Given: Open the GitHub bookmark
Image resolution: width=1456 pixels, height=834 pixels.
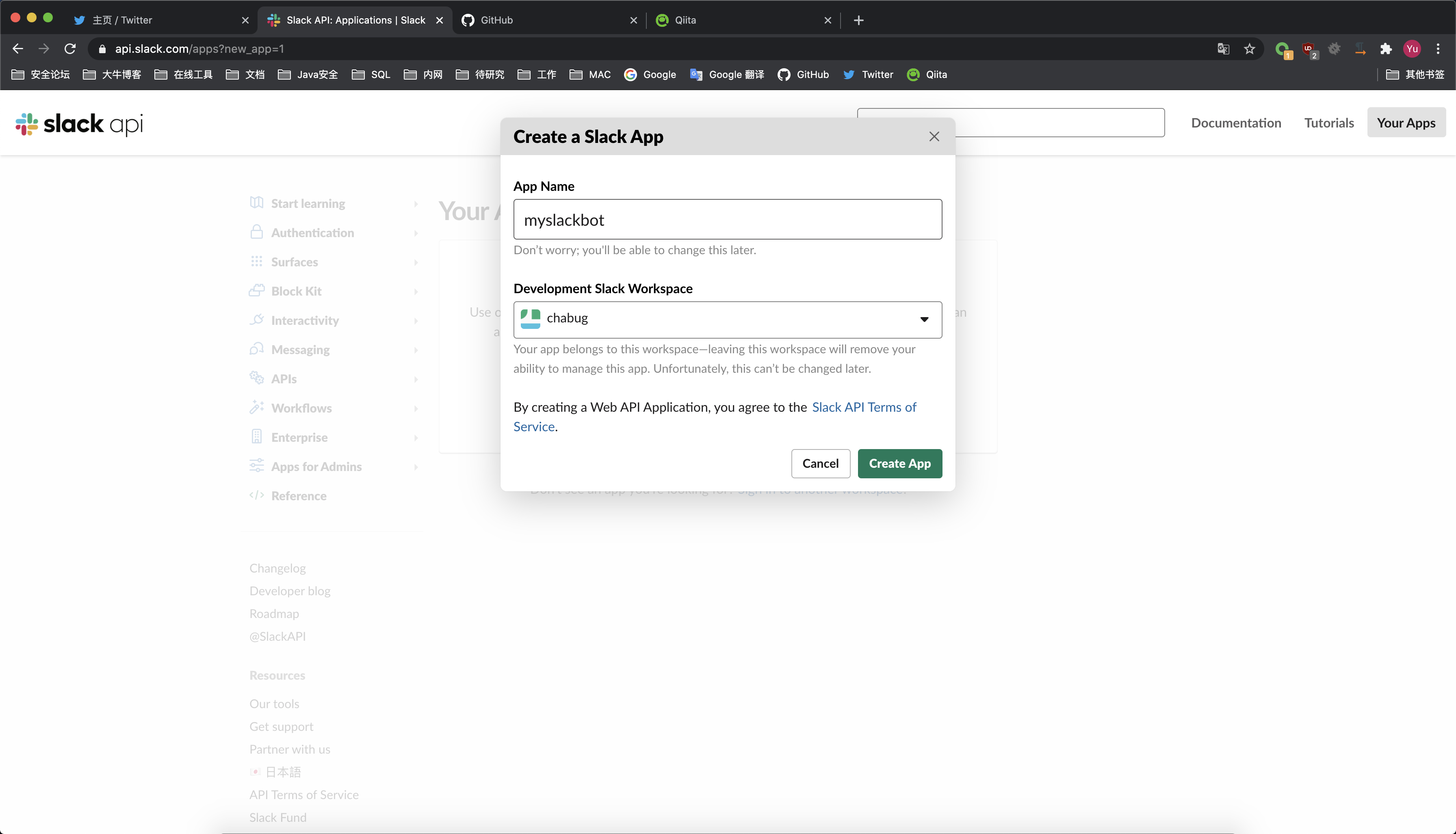Looking at the screenshot, I should (x=803, y=74).
